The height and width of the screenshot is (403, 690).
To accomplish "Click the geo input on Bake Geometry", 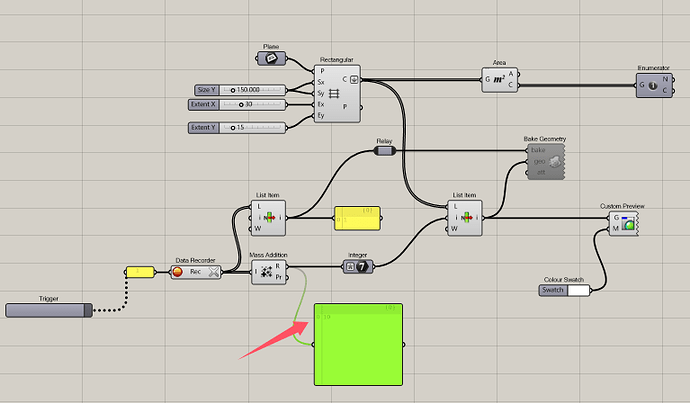I will click(540, 161).
